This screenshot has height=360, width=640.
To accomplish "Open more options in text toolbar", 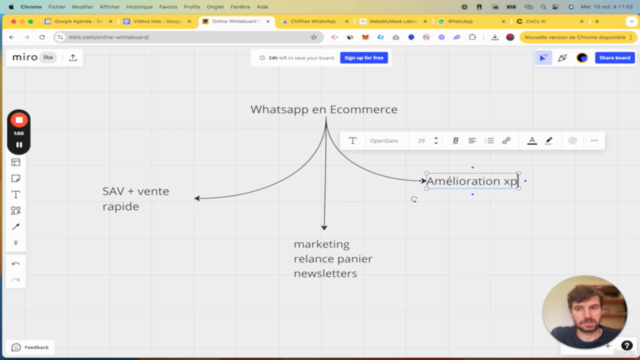I will (594, 141).
